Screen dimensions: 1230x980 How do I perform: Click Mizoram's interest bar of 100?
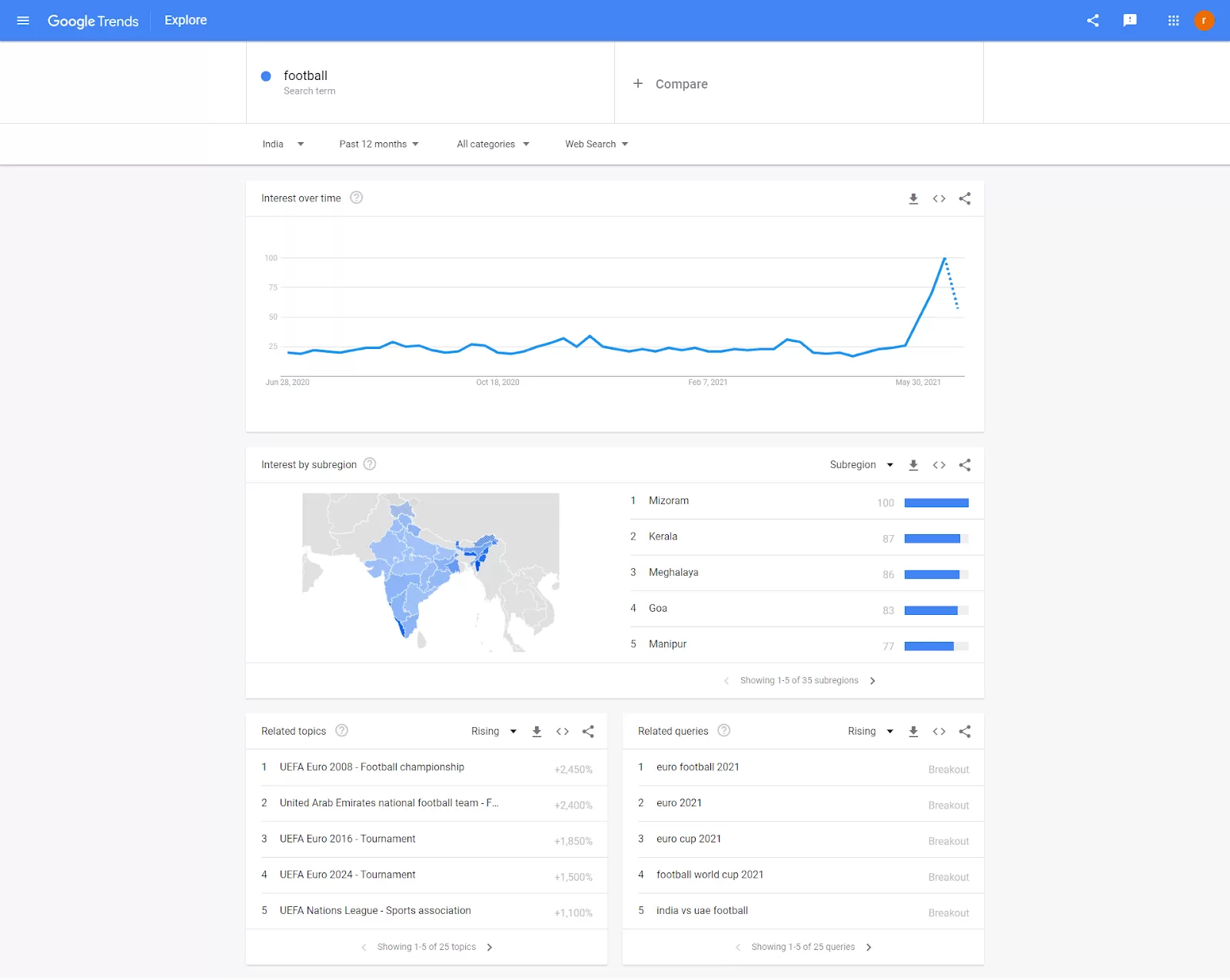[936, 503]
